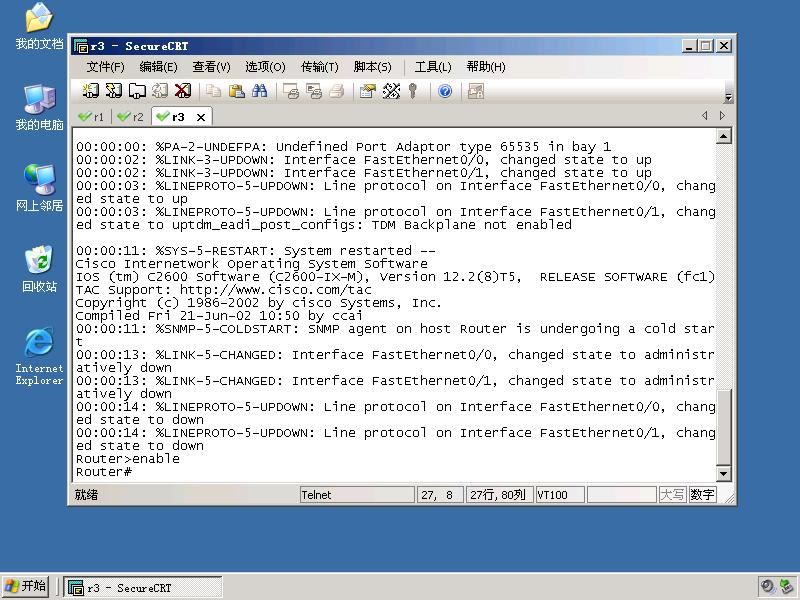Open the 开始 Start menu
The height and width of the screenshot is (600, 800).
tap(26, 586)
